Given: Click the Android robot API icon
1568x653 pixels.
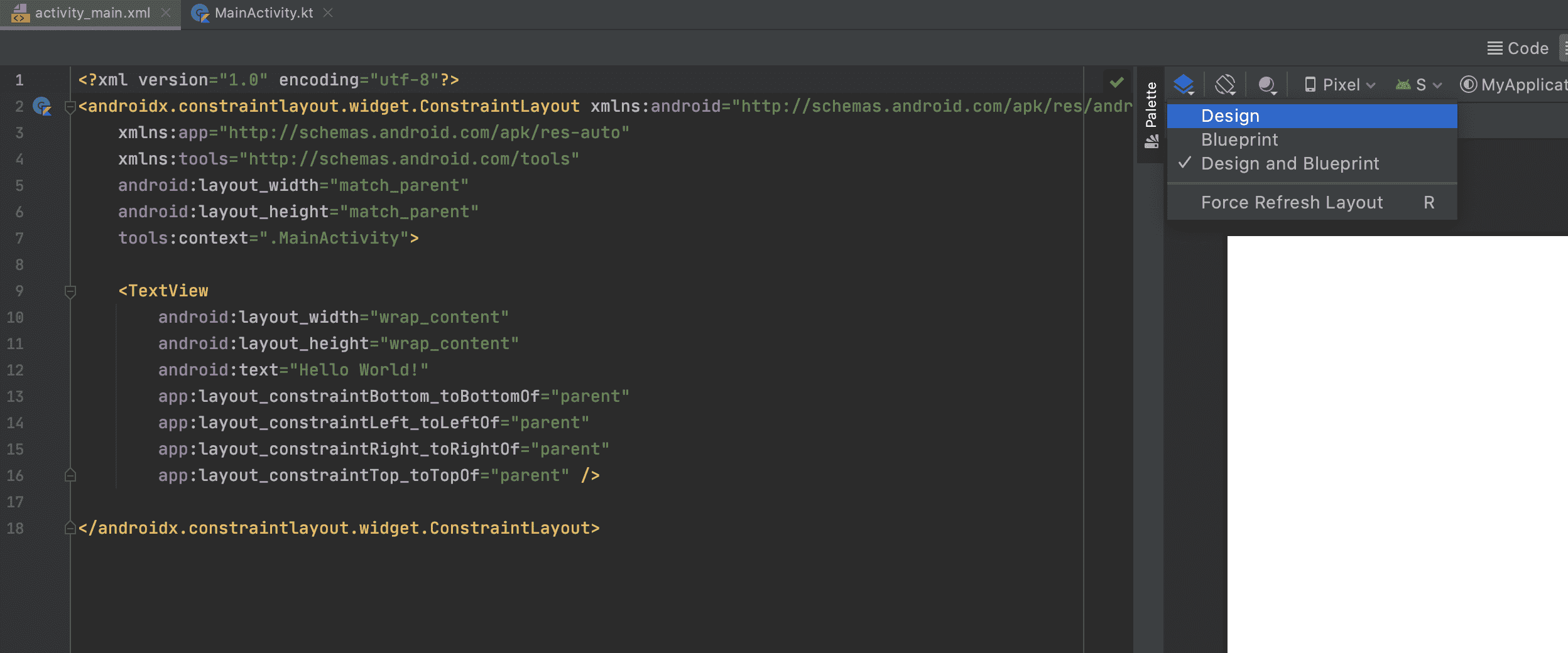Looking at the screenshot, I should click(1403, 84).
